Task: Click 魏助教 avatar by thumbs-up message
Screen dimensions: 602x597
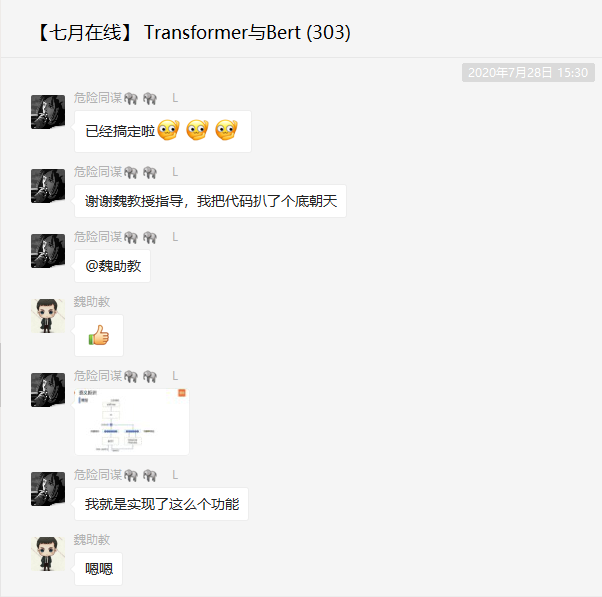Action: (x=48, y=316)
